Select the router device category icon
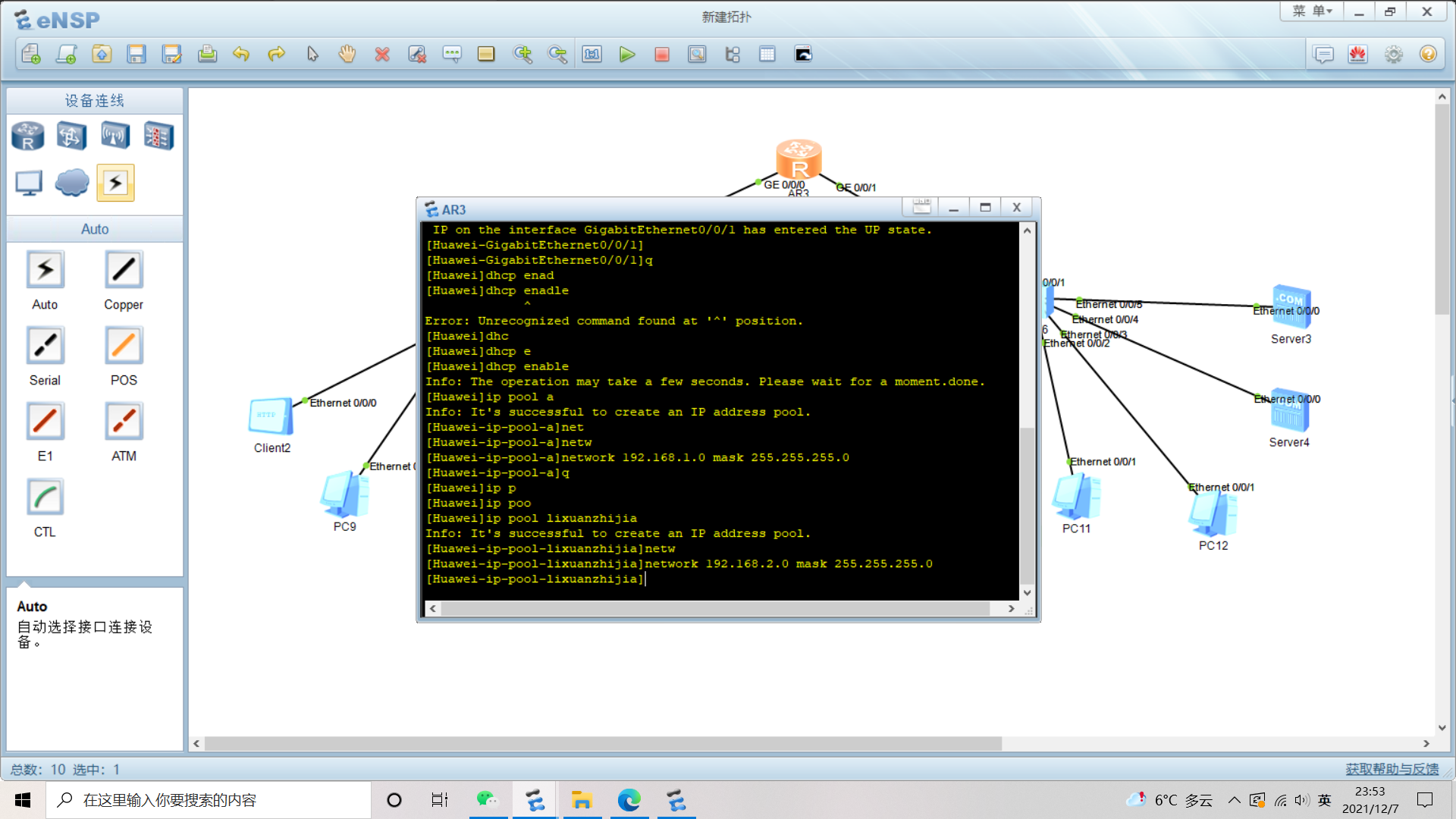 (28, 136)
